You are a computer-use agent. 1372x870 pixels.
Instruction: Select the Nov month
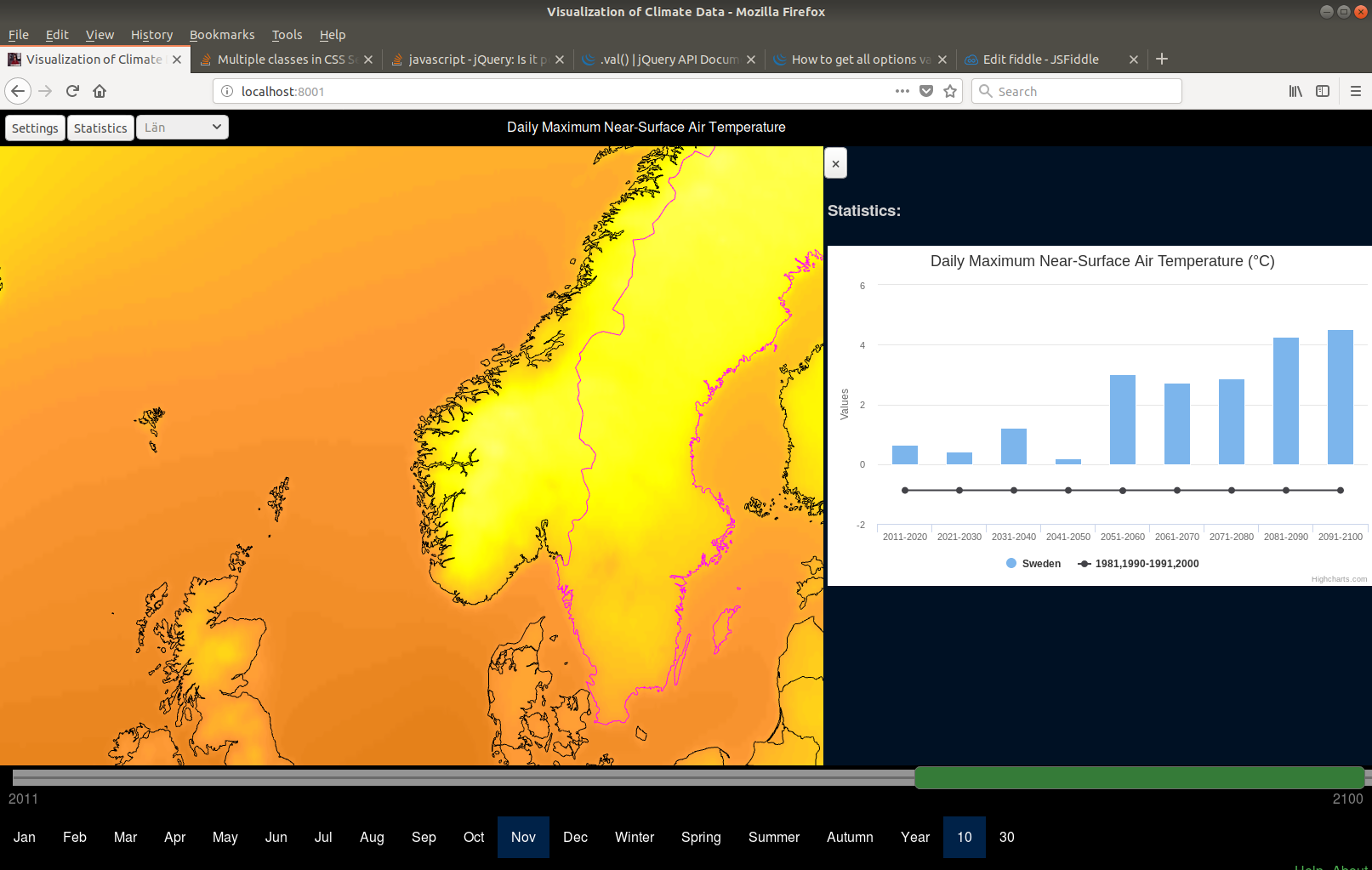click(x=523, y=837)
